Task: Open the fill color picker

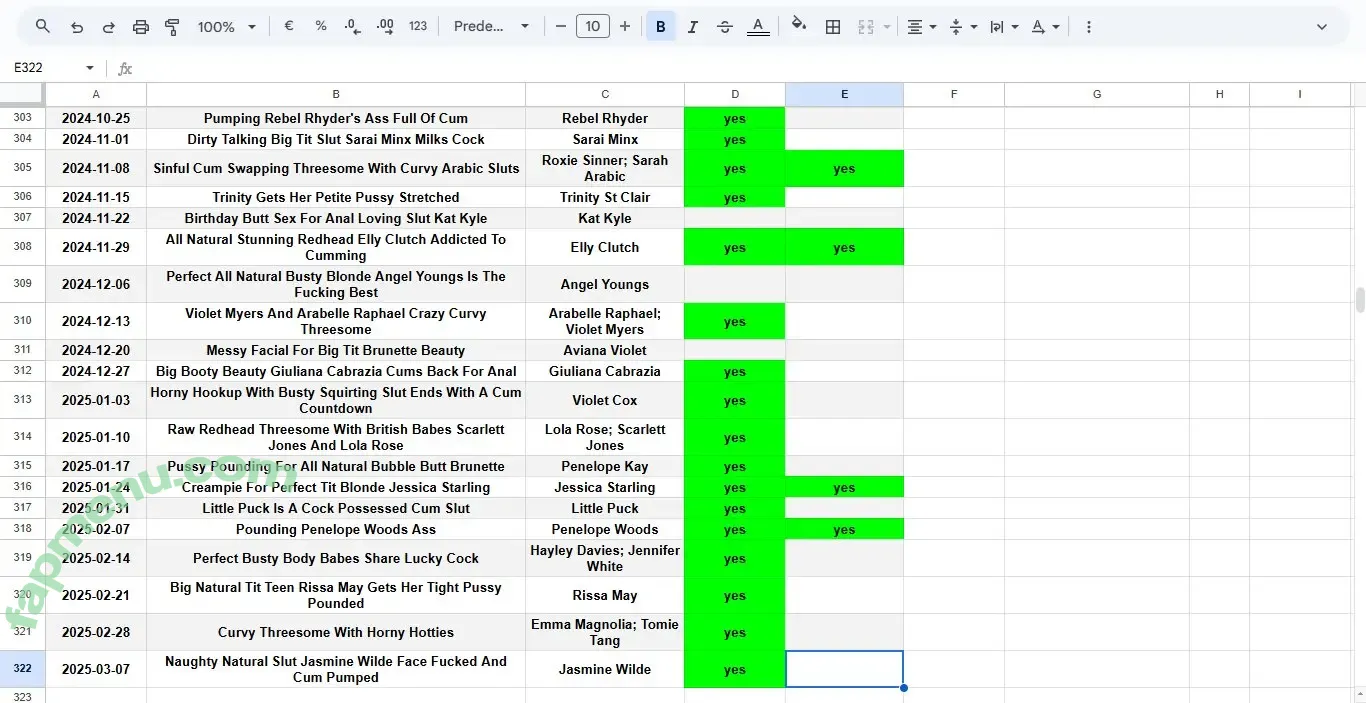Action: point(799,27)
